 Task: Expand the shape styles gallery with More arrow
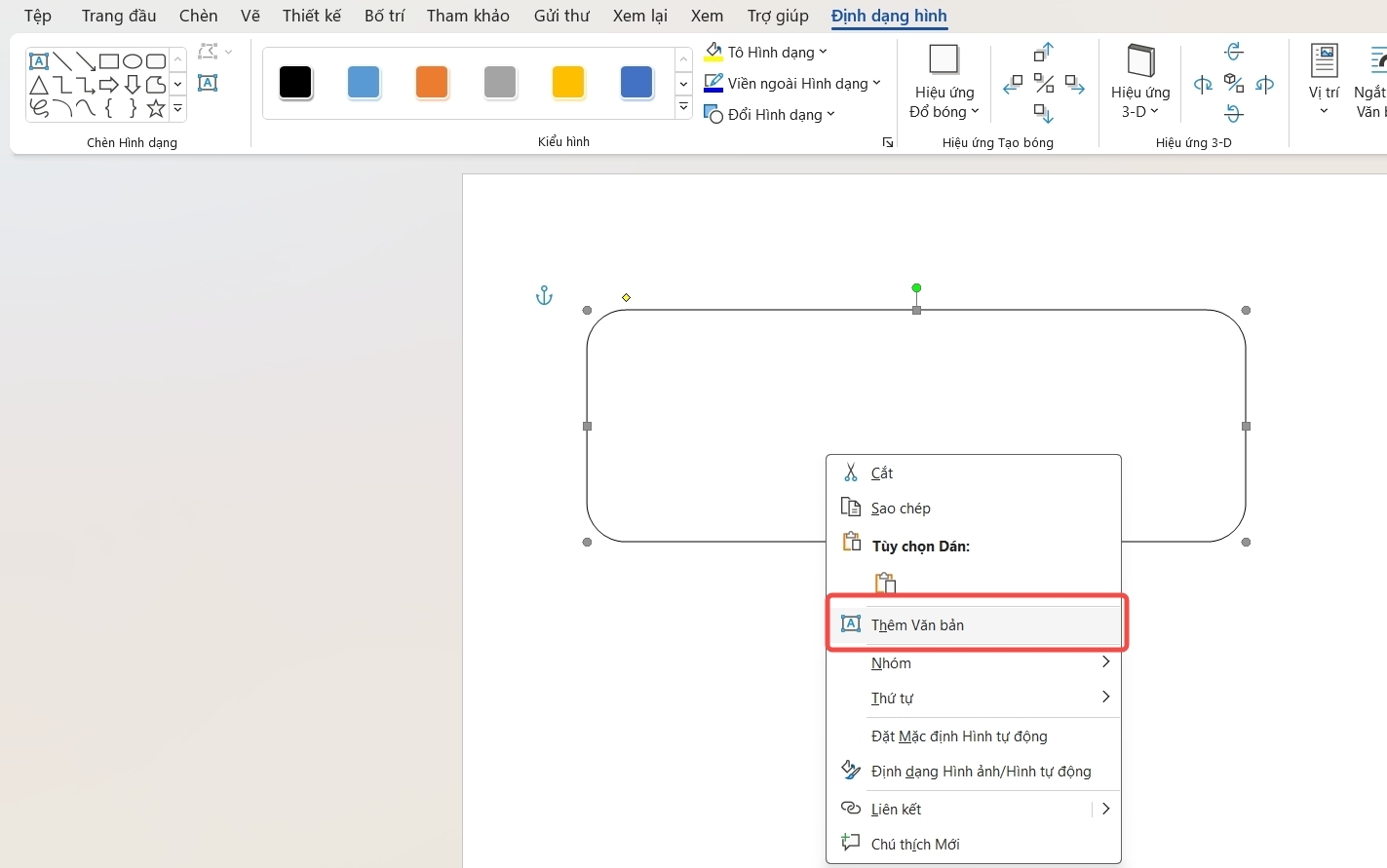683,107
